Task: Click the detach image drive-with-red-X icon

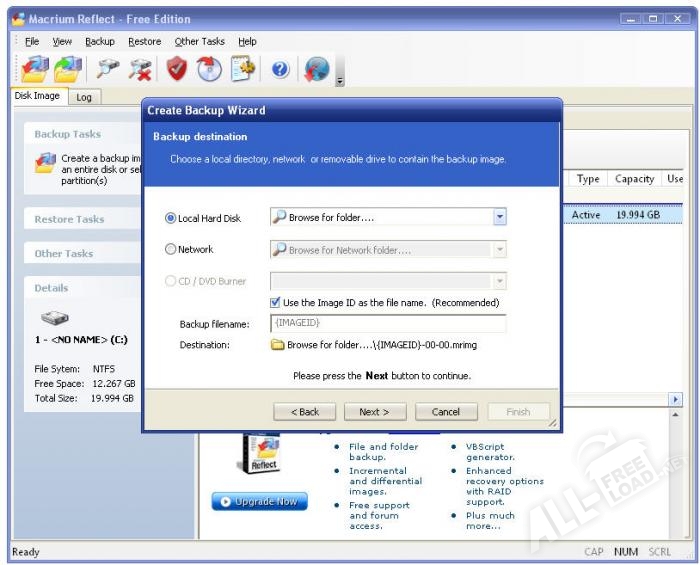Action: pyautogui.click(x=140, y=70)
